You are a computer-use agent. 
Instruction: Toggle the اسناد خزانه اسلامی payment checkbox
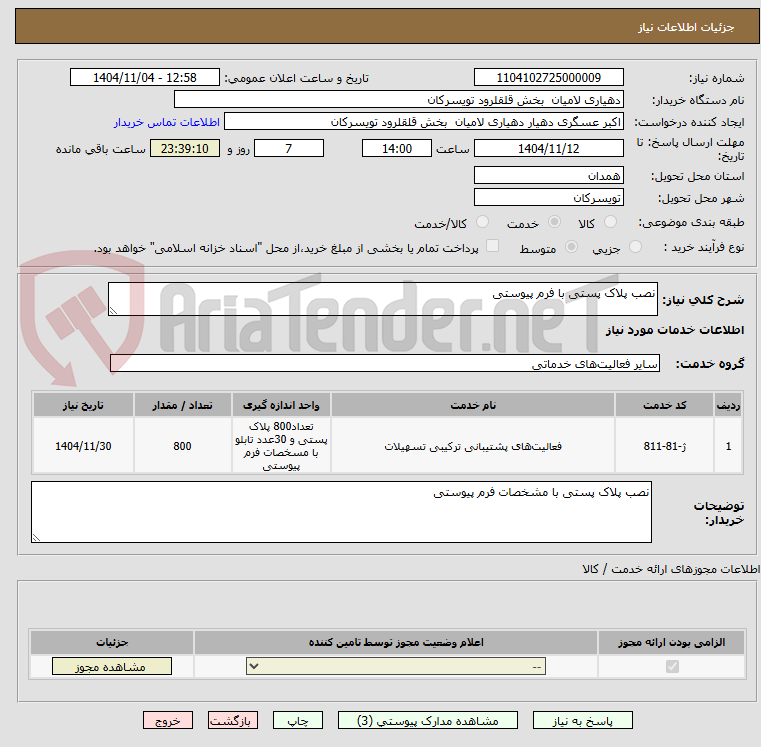coord(493,246)
